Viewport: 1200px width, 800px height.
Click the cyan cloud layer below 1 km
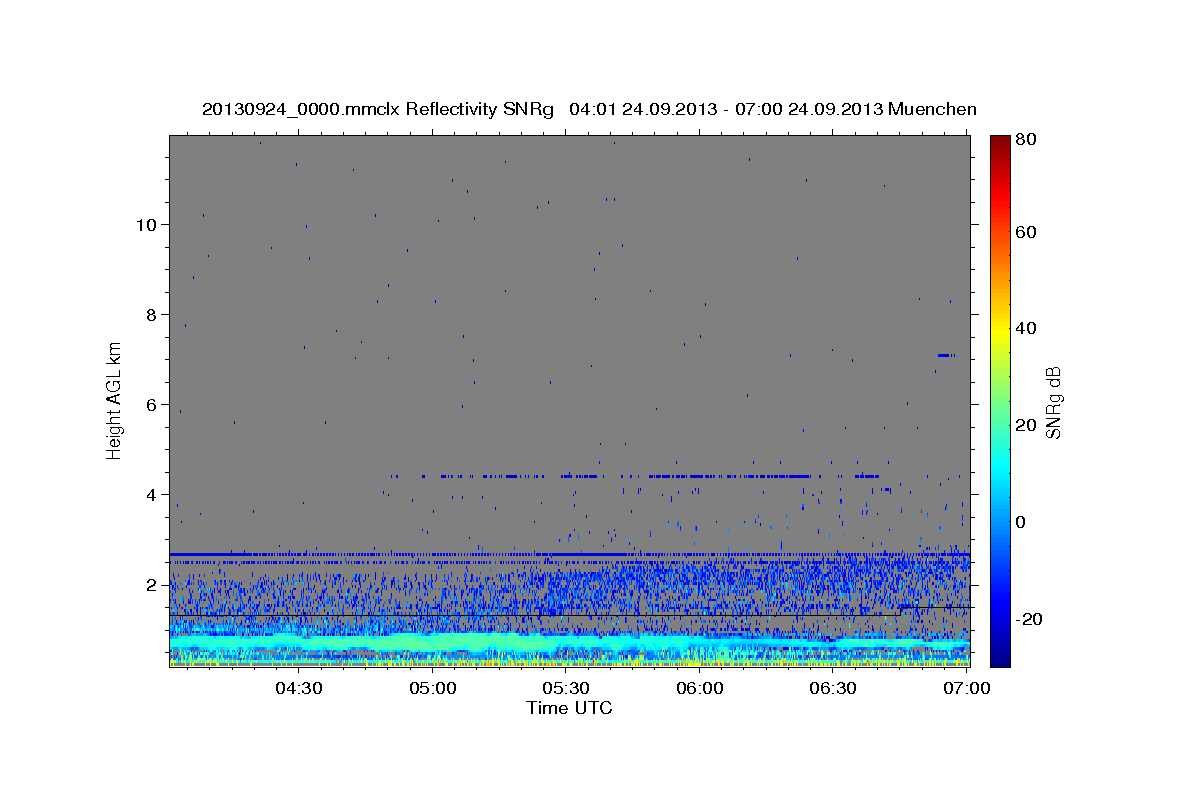click(x=569, y=641)
